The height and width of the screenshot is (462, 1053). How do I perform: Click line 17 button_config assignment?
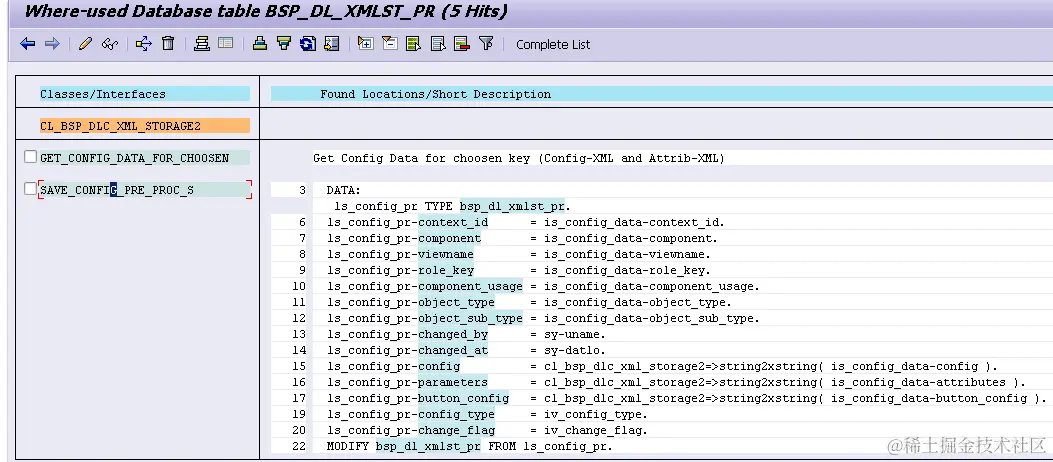[687, 398]
